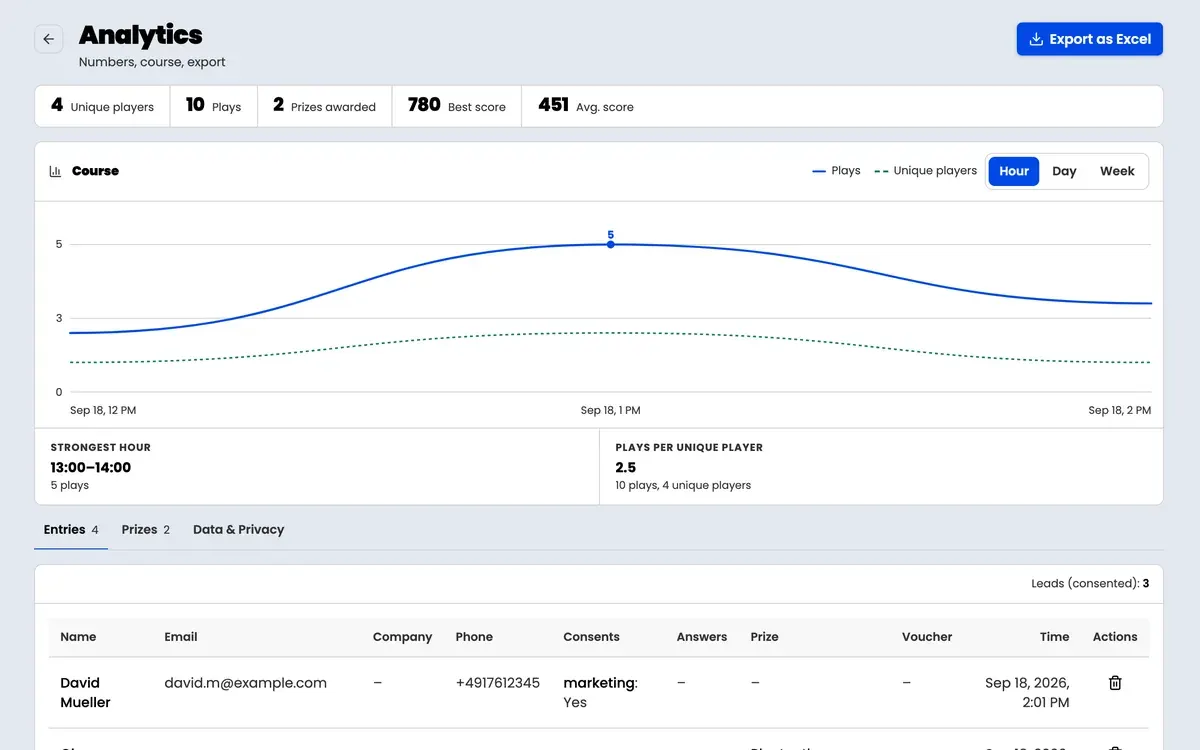Toggle the Unique players legend item

click(x=925, y=171)
